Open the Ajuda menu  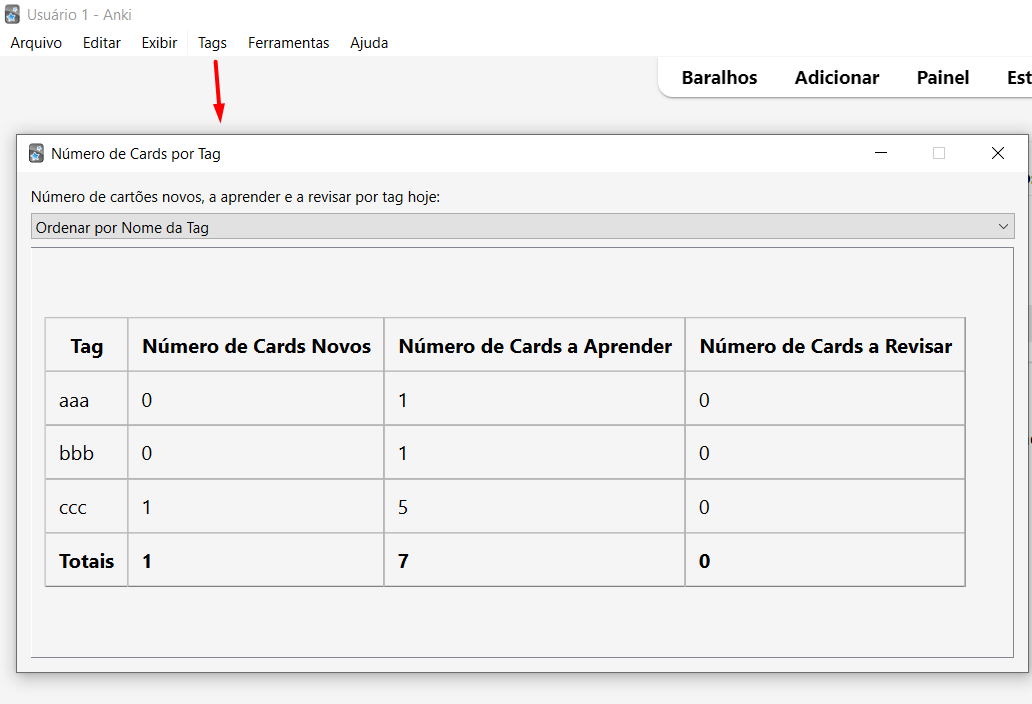(x=369, y=43)
